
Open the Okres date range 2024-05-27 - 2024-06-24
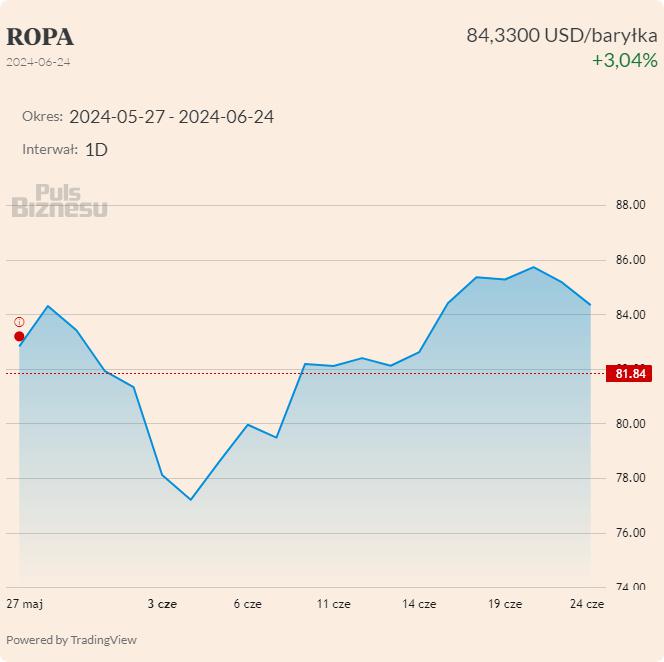(x=171, y=117)
